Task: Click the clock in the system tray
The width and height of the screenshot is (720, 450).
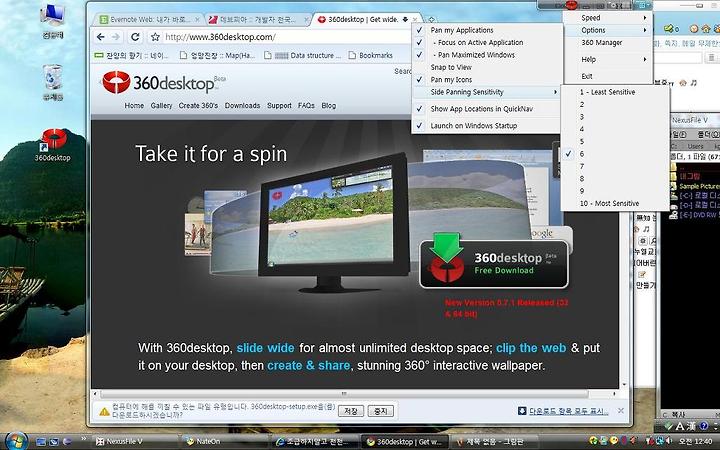Action: tap(697, 441)
